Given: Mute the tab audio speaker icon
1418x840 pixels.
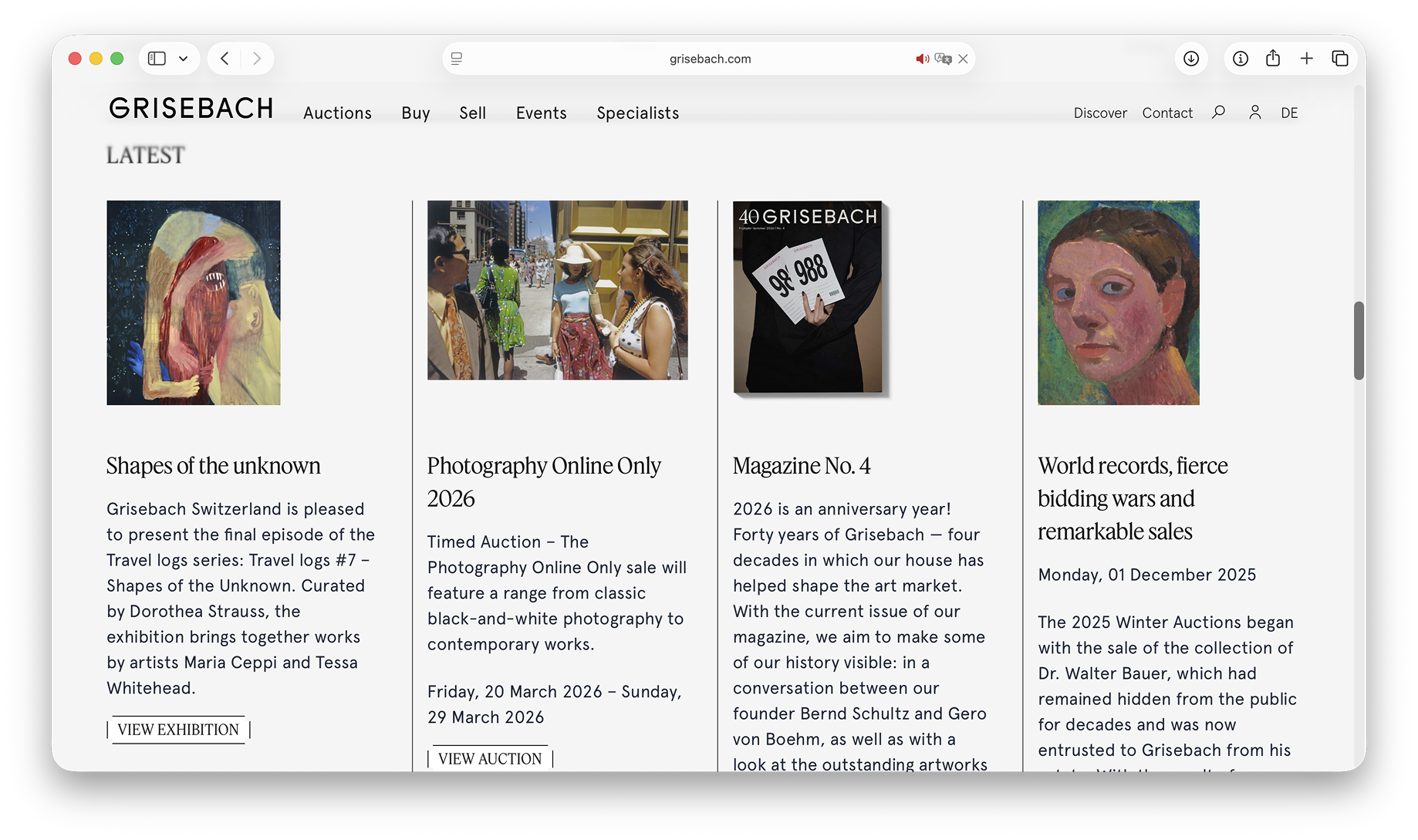Looking at the screenshot, I should [922, 59].
